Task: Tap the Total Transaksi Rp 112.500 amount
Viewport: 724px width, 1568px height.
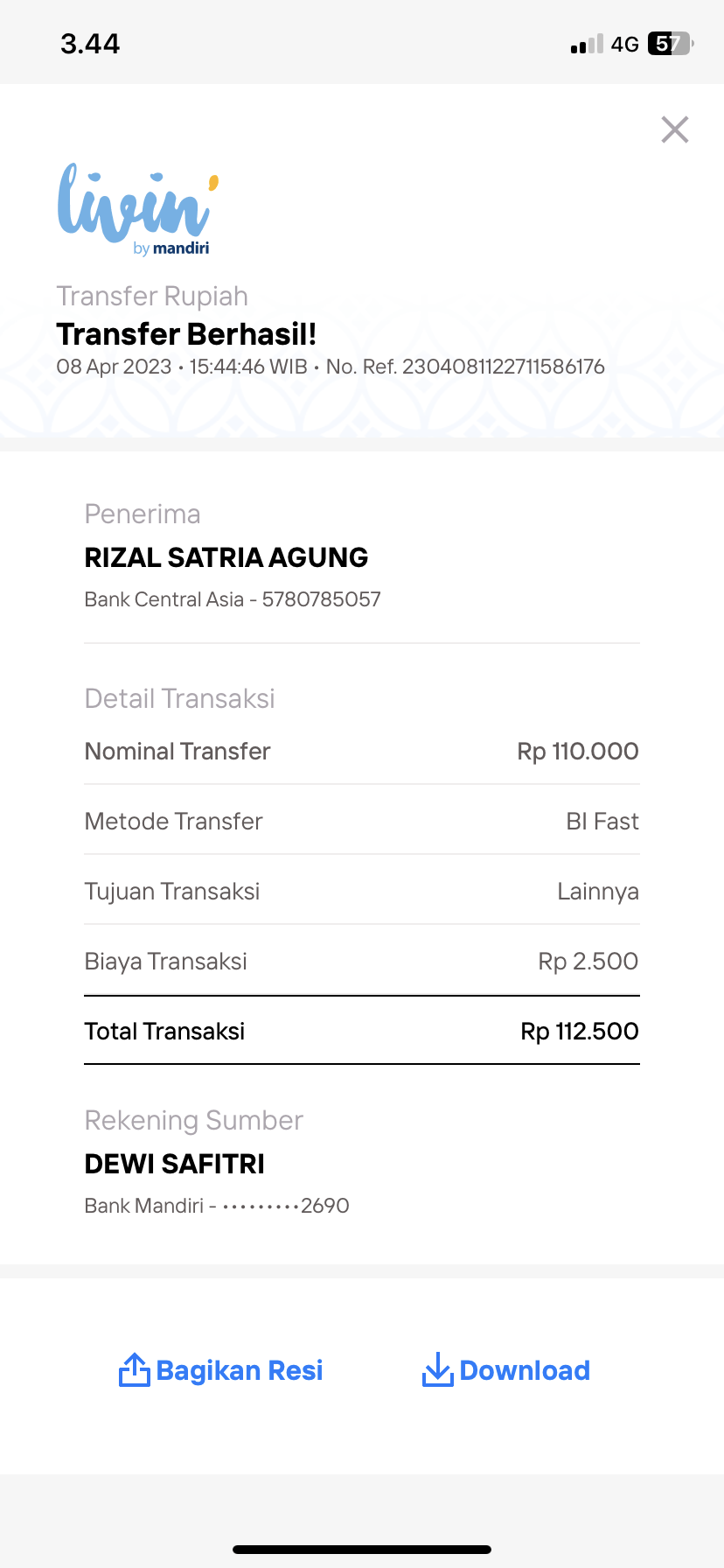Action: (x=580, y=1031)
